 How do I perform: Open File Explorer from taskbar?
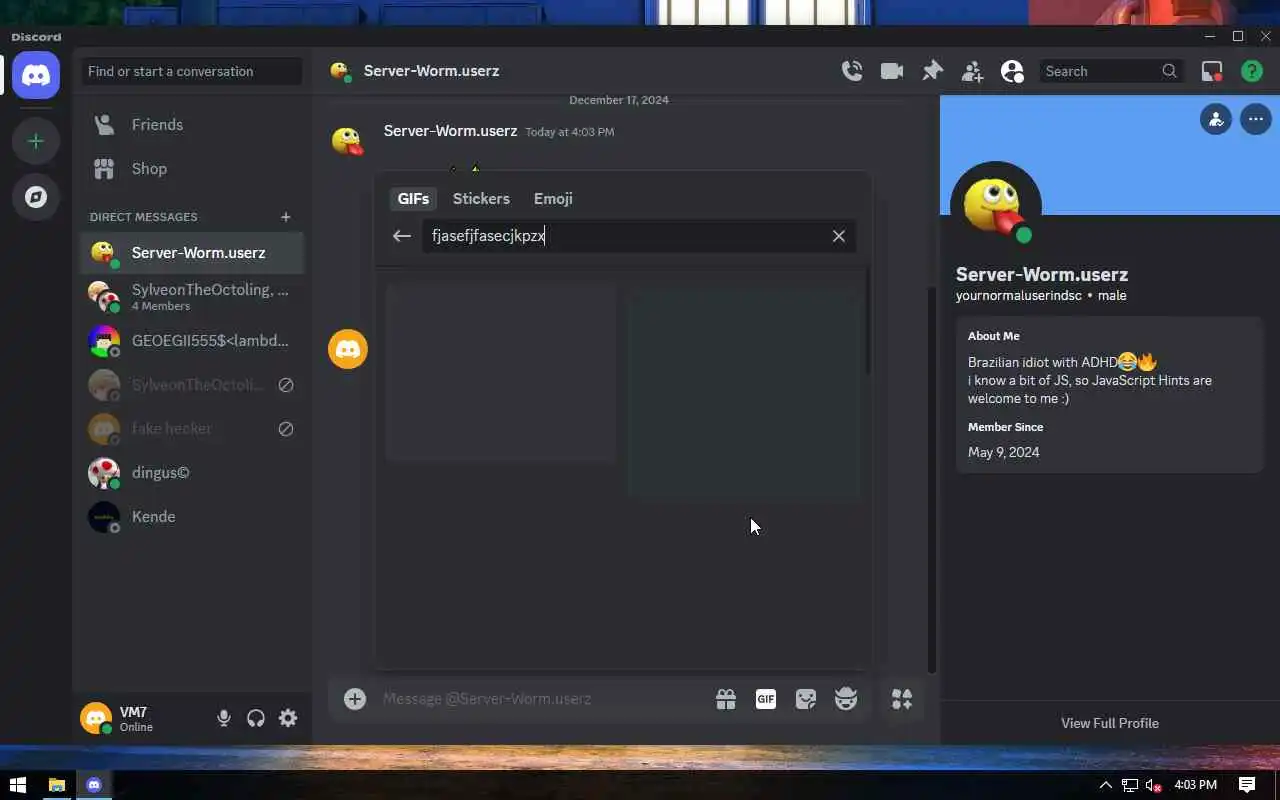[x=57, y=785]
